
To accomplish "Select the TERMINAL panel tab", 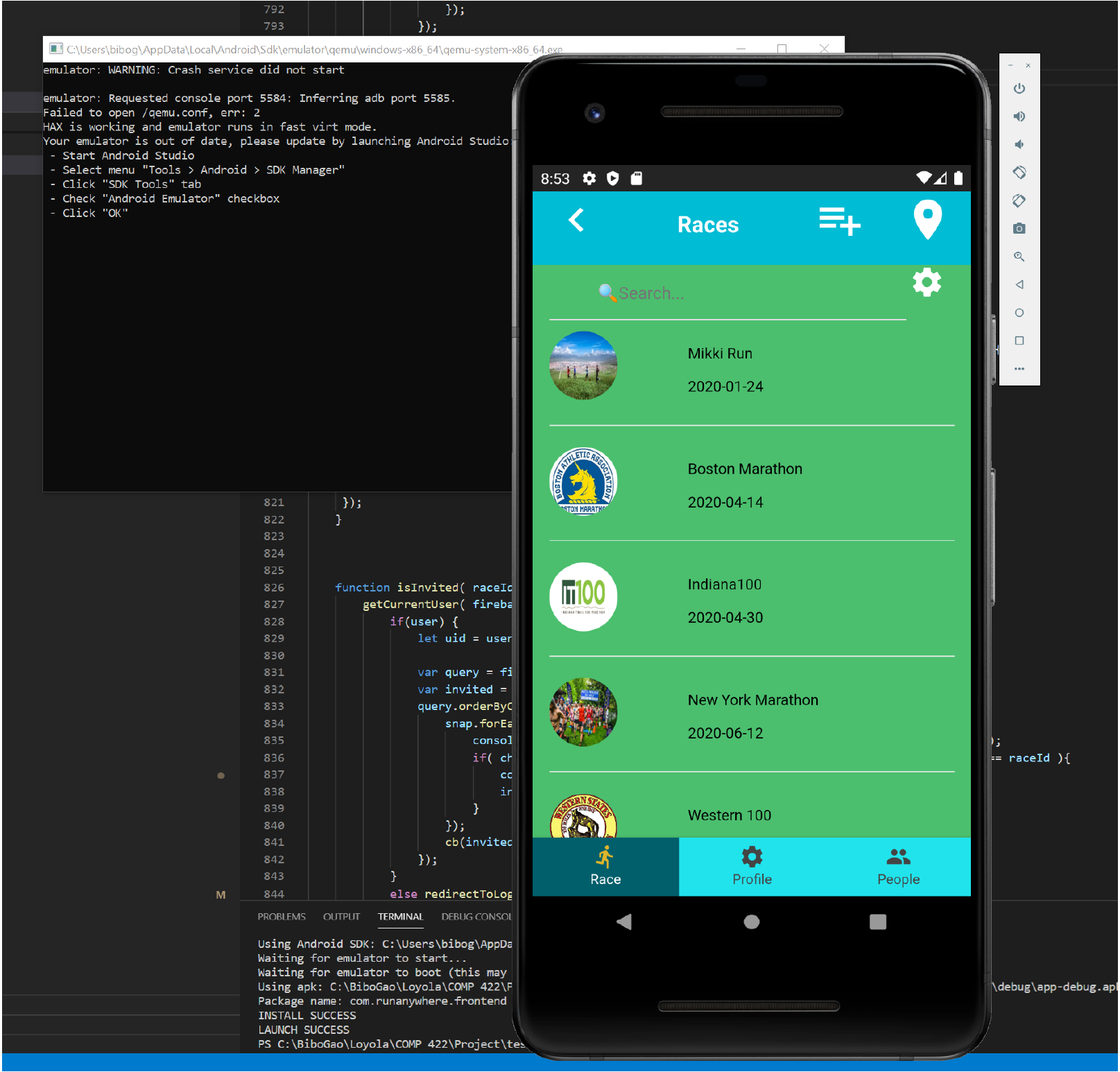I will point(400,917).
